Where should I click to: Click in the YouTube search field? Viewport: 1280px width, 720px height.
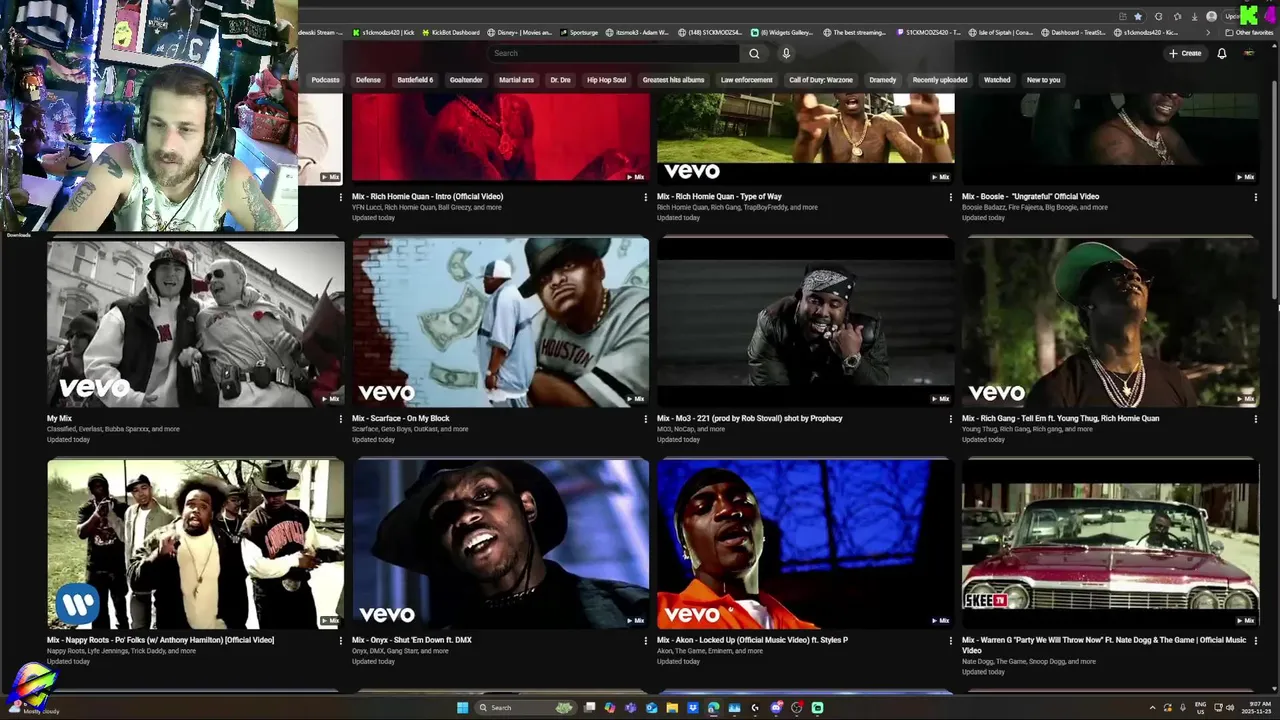(x=612, y=53)
